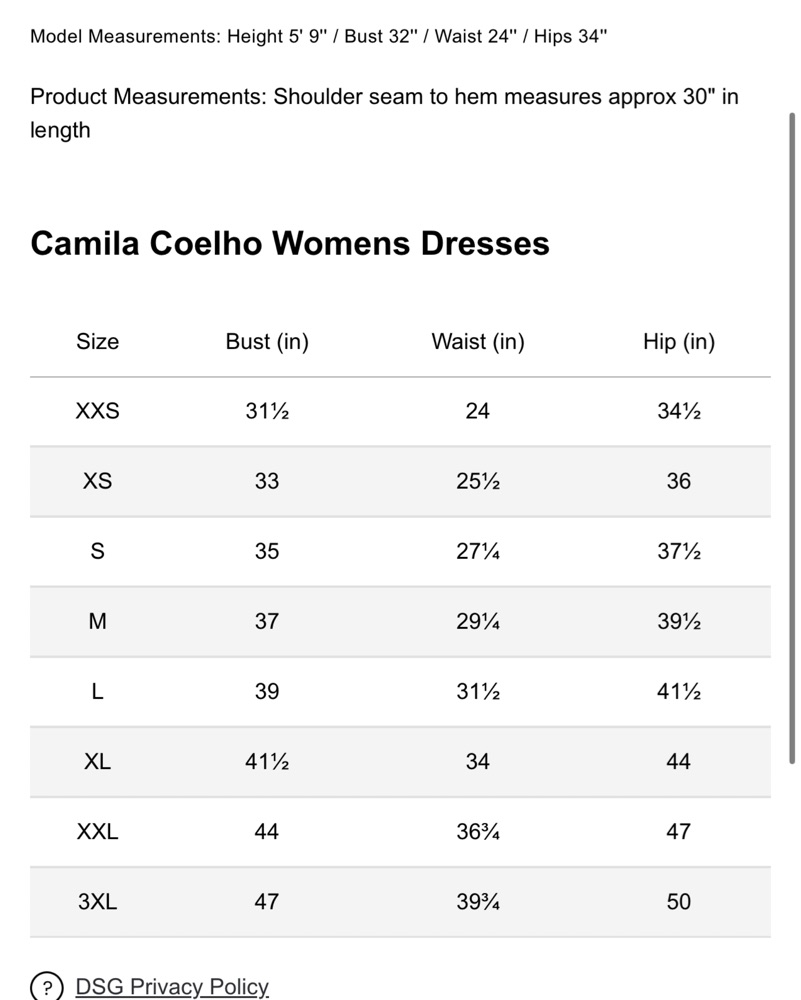Select the XXS size row label
The height and width of the screenshot is (1000, 801).
[x=98, y=411]
